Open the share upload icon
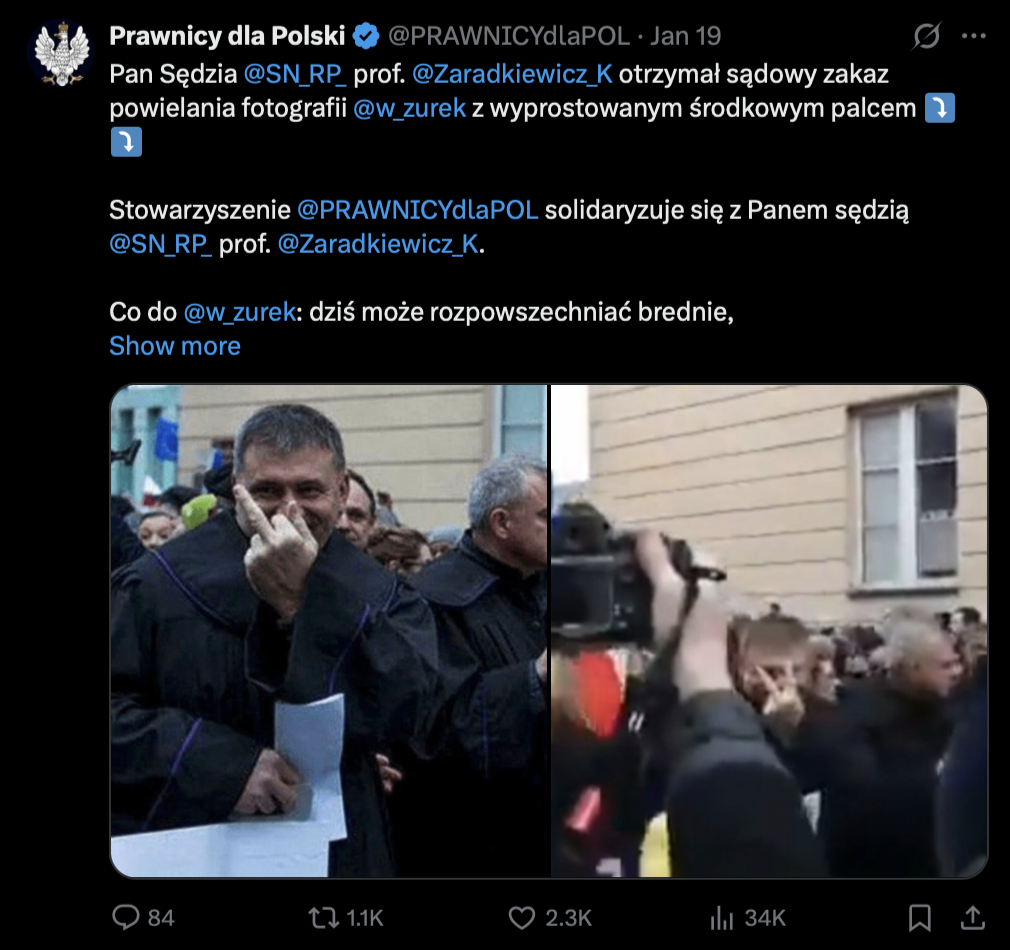Image resolution: width=1010 pixels, height=950 pixels. pyautogui.click(x=973, y=917)
